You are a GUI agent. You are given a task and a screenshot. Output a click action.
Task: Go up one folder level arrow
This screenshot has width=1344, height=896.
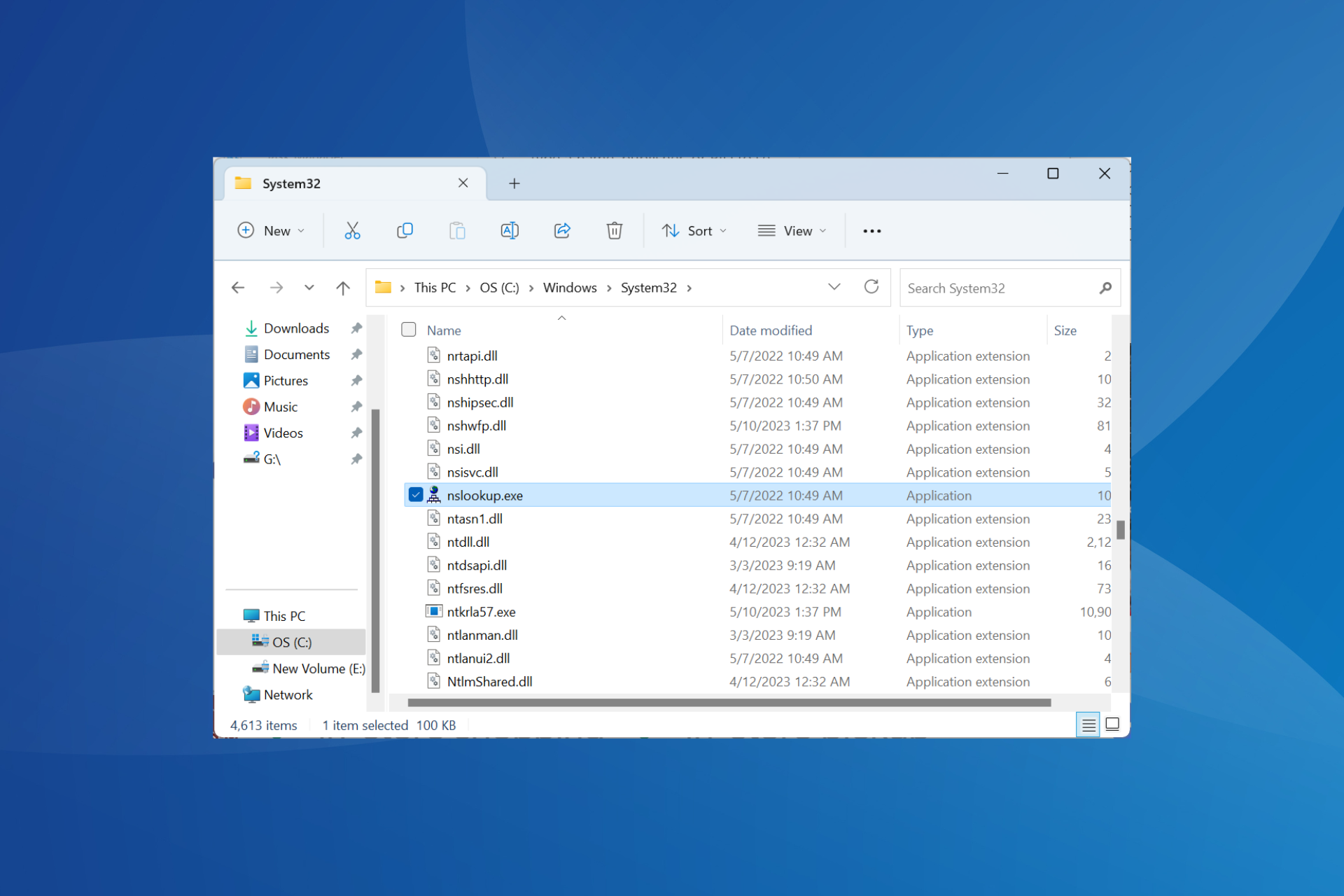343,288
